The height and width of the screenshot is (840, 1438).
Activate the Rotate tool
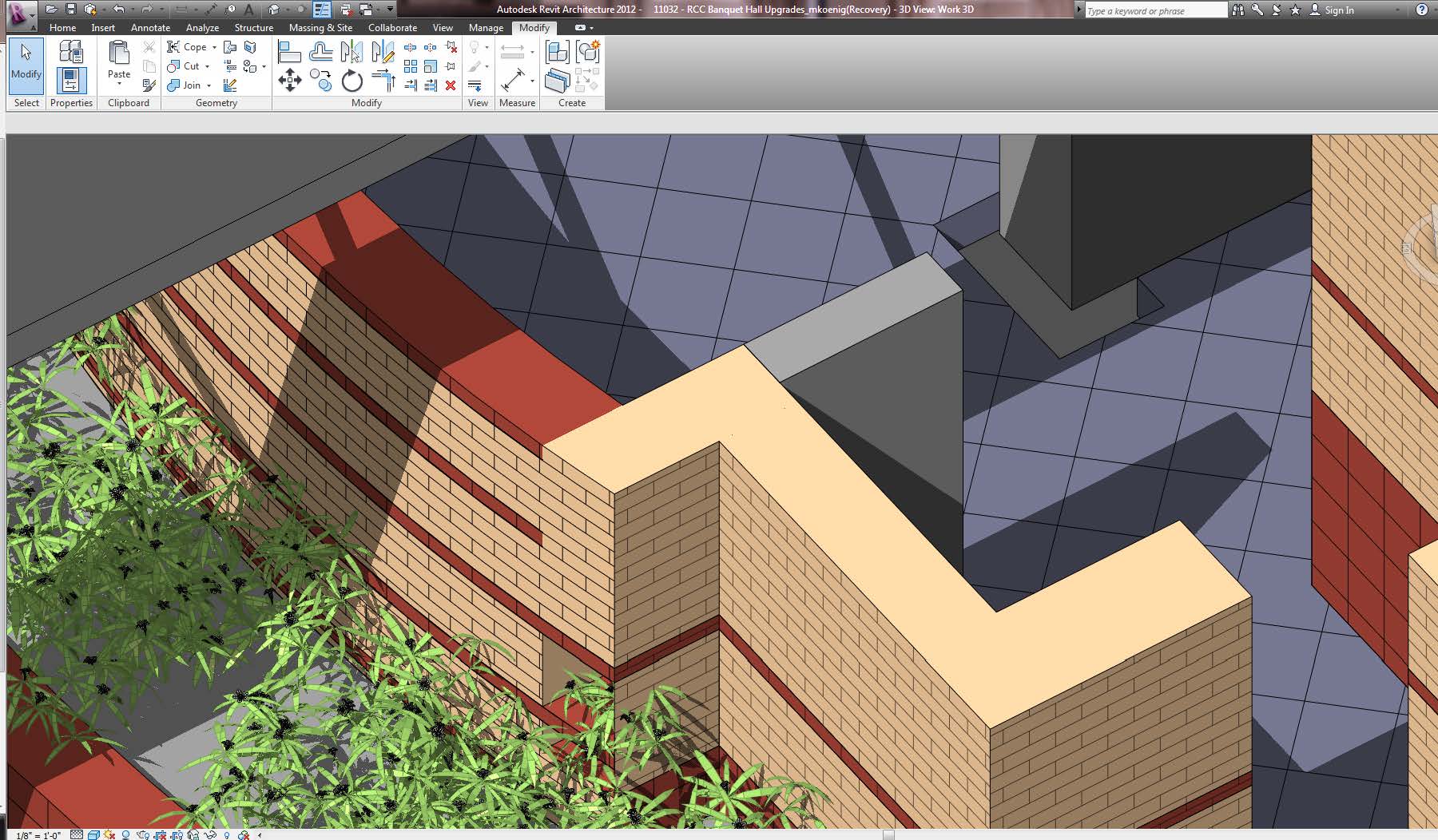(x=352, y=81)
